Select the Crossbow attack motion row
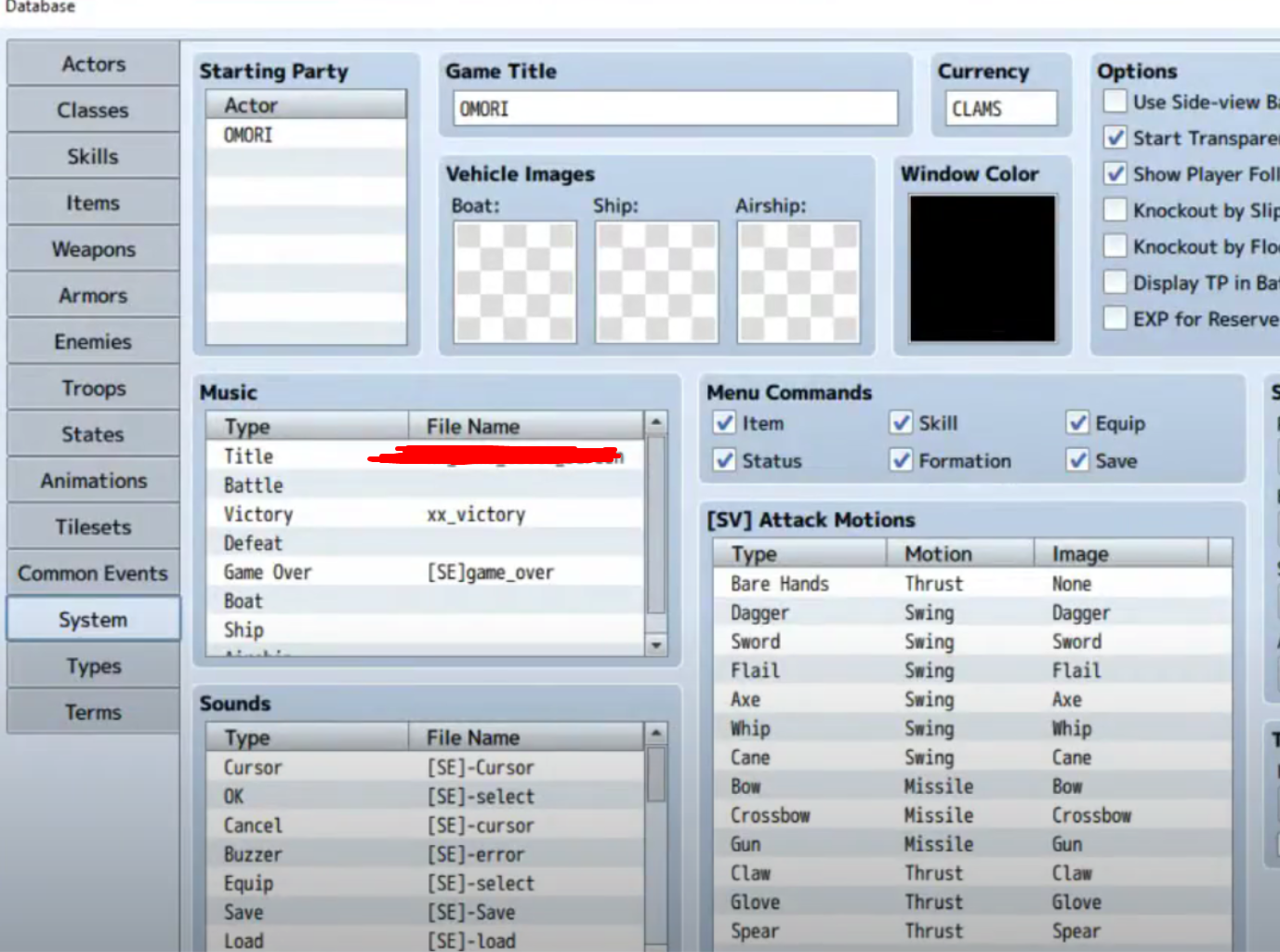 [972, 814]
